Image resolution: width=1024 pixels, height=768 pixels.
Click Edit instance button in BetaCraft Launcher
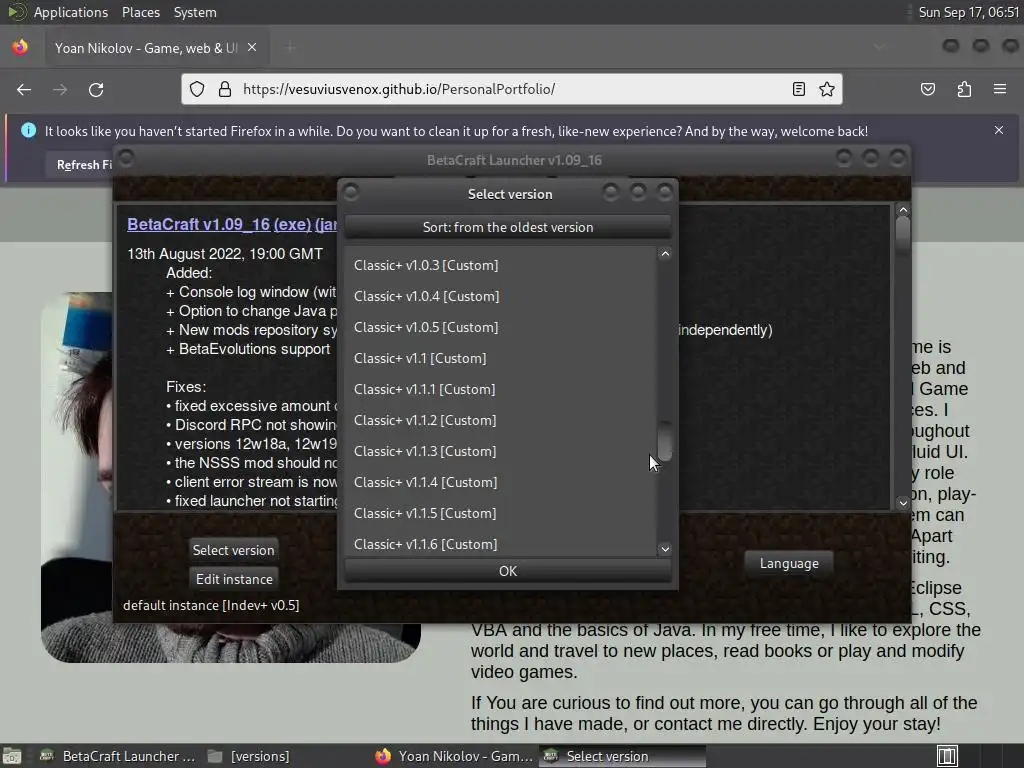coord(234,579)
